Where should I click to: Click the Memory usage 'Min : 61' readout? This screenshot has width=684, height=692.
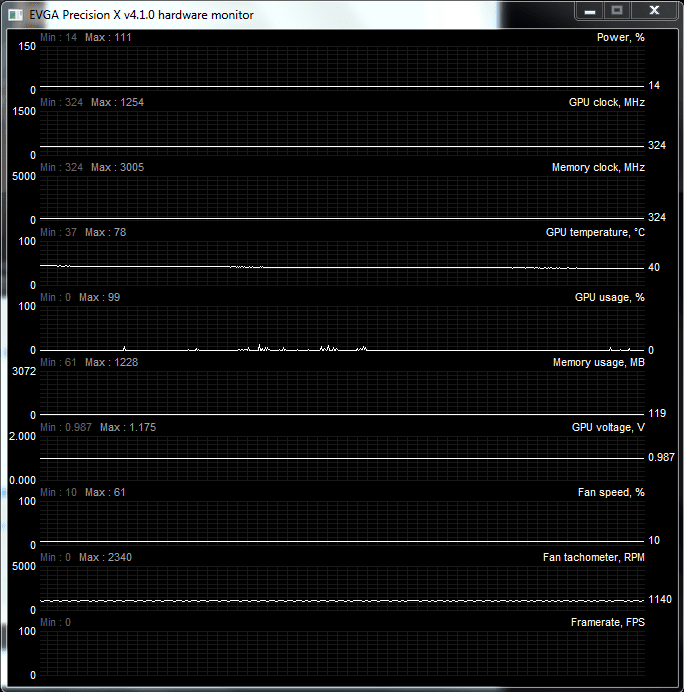(58, 362)
